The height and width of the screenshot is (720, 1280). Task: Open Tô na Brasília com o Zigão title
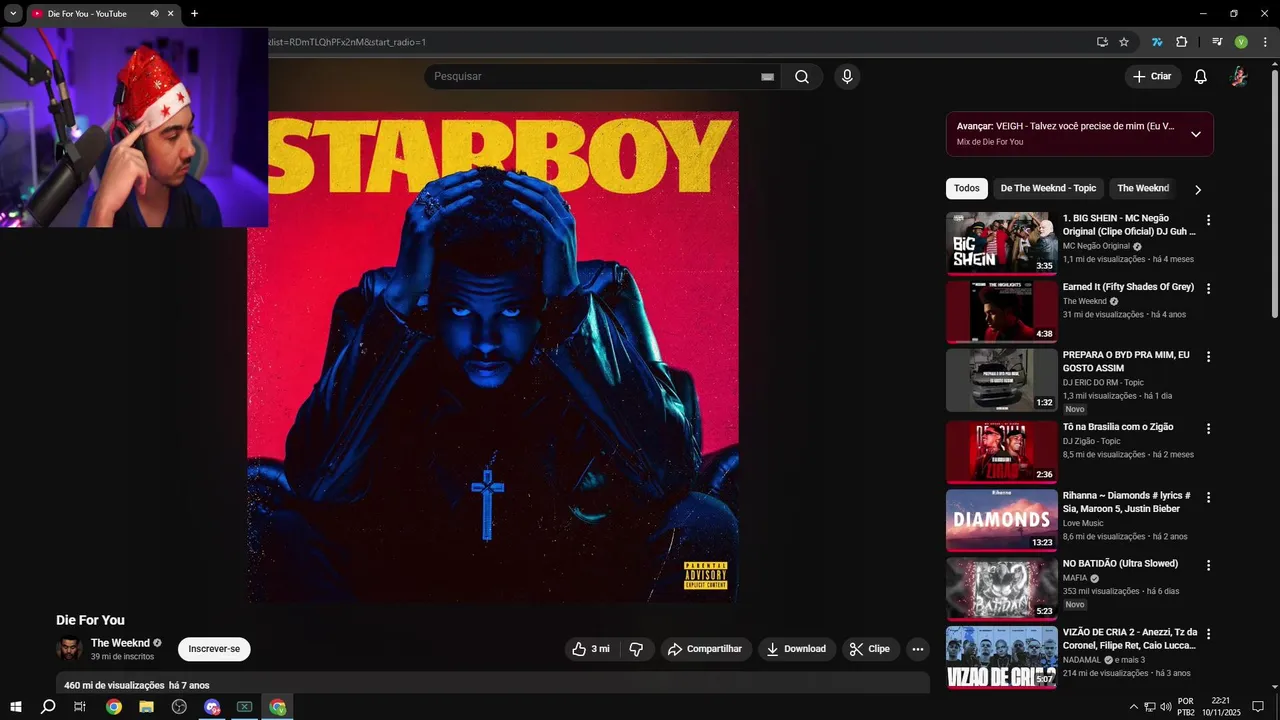(1118, 427)
